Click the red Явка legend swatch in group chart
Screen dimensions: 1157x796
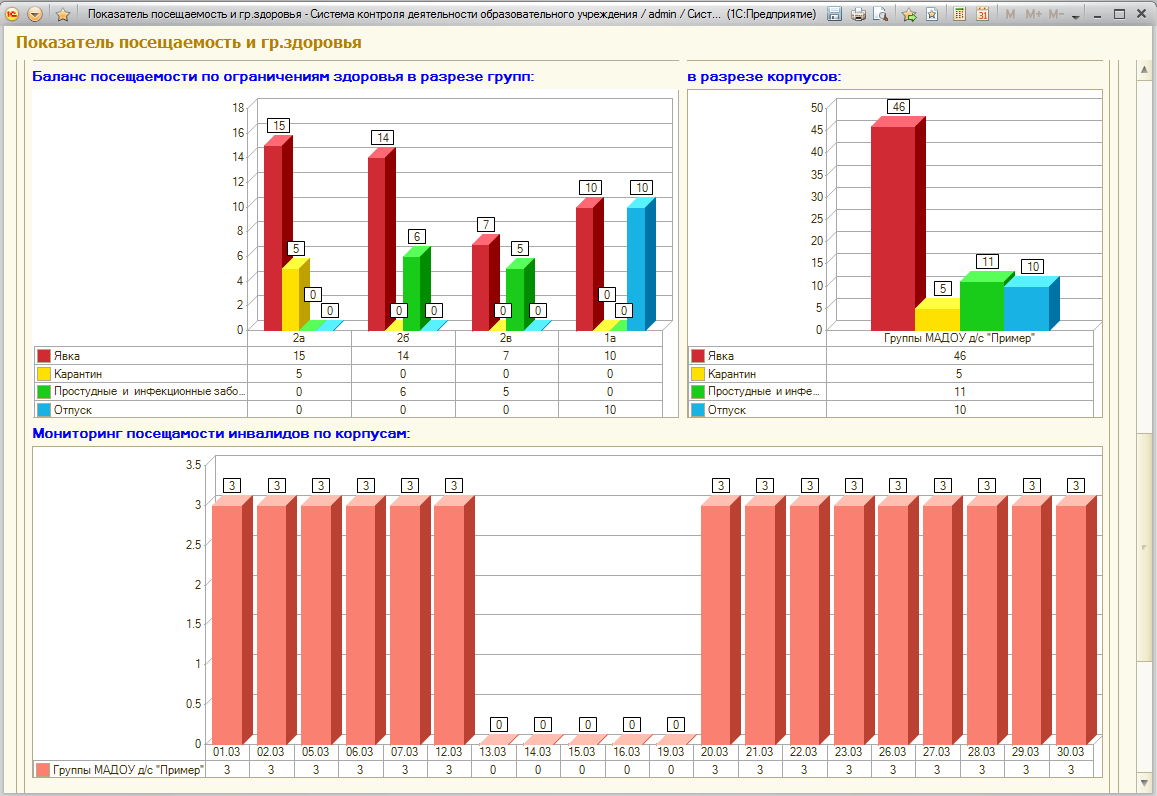[x=44, y=356]
